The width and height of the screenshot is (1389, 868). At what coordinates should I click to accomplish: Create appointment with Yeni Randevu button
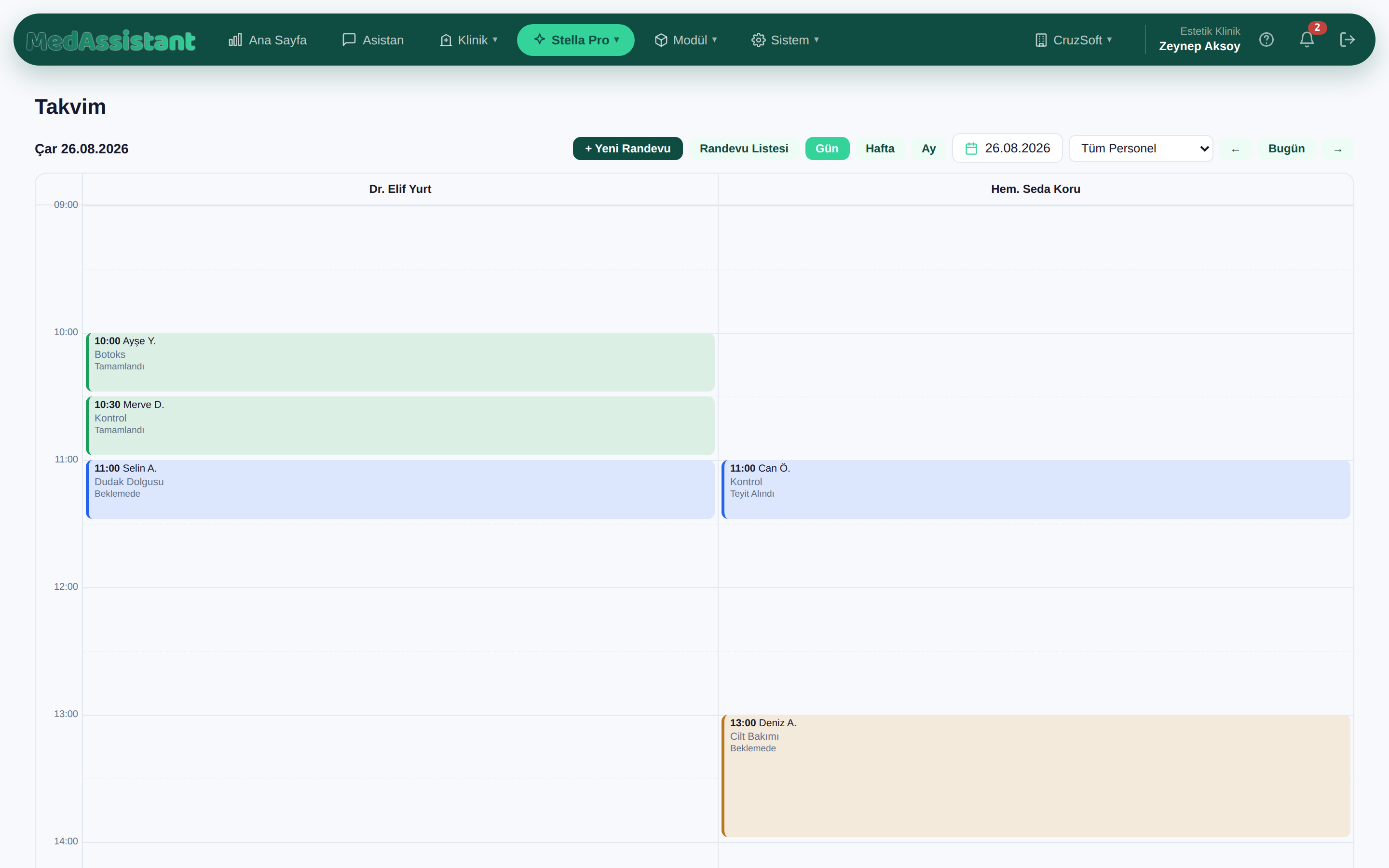(627, 149)
